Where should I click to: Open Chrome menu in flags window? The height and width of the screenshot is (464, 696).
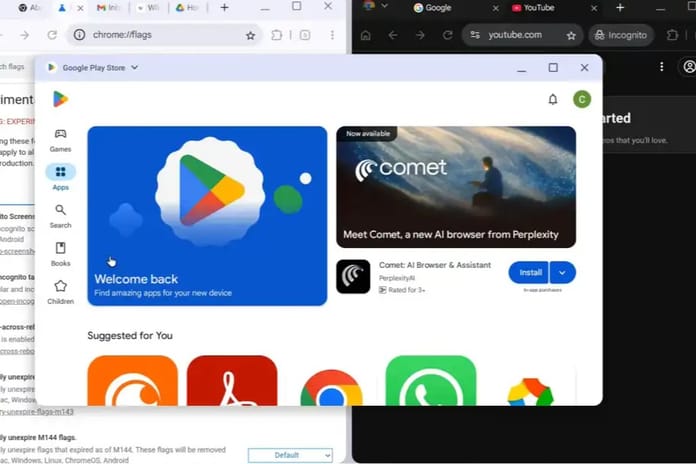332,35
